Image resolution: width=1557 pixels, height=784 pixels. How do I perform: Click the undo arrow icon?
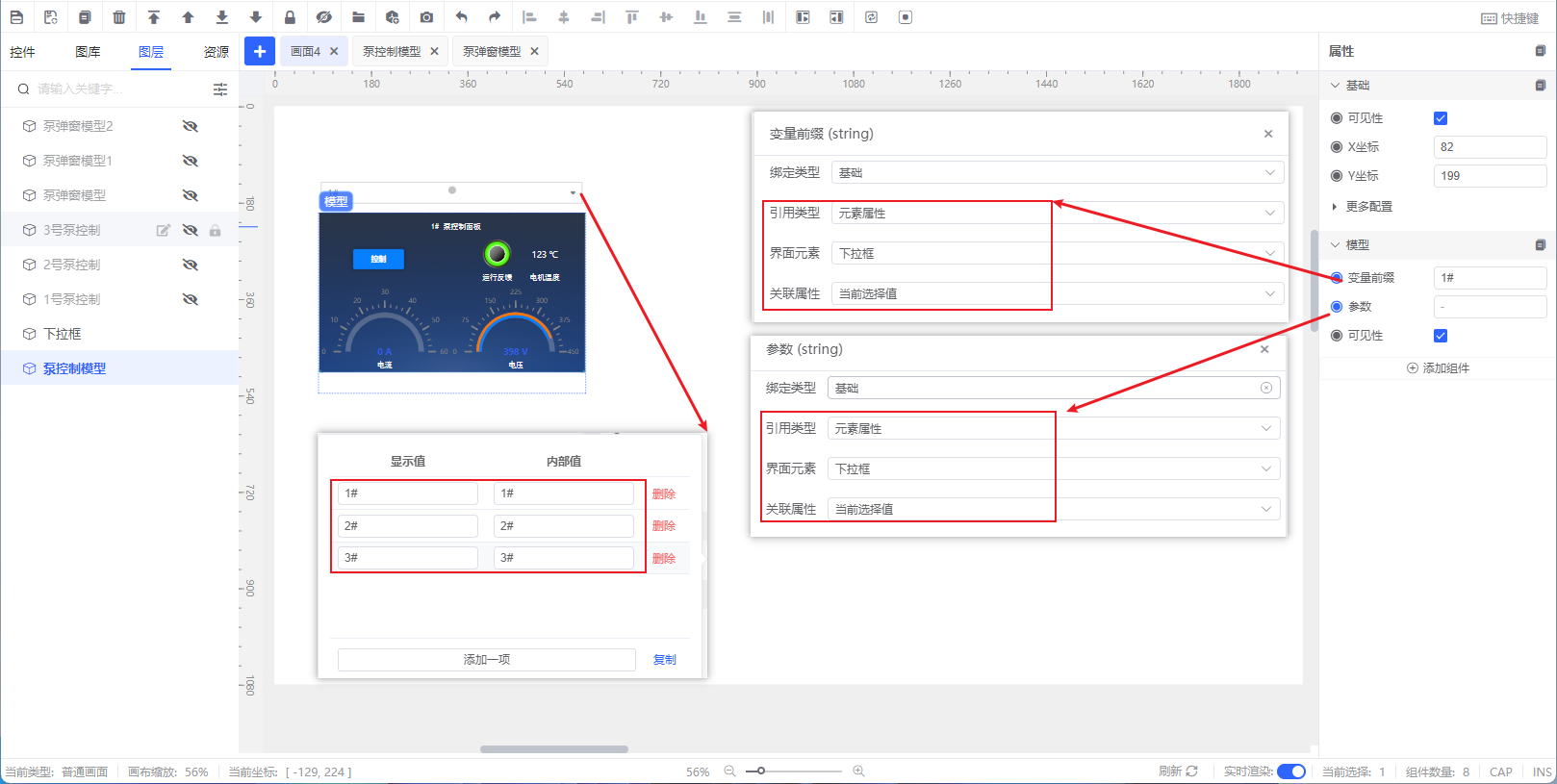[461, 17]
